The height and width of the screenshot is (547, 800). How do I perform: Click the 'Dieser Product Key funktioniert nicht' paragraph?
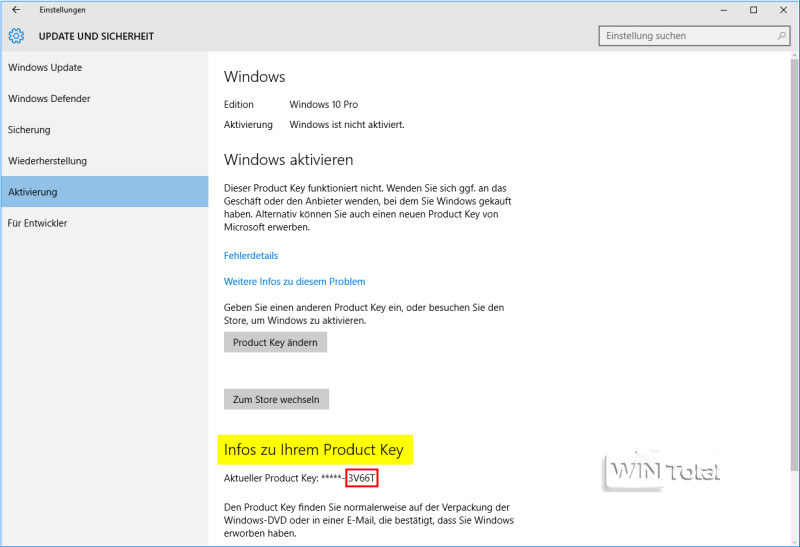(367, 208)
